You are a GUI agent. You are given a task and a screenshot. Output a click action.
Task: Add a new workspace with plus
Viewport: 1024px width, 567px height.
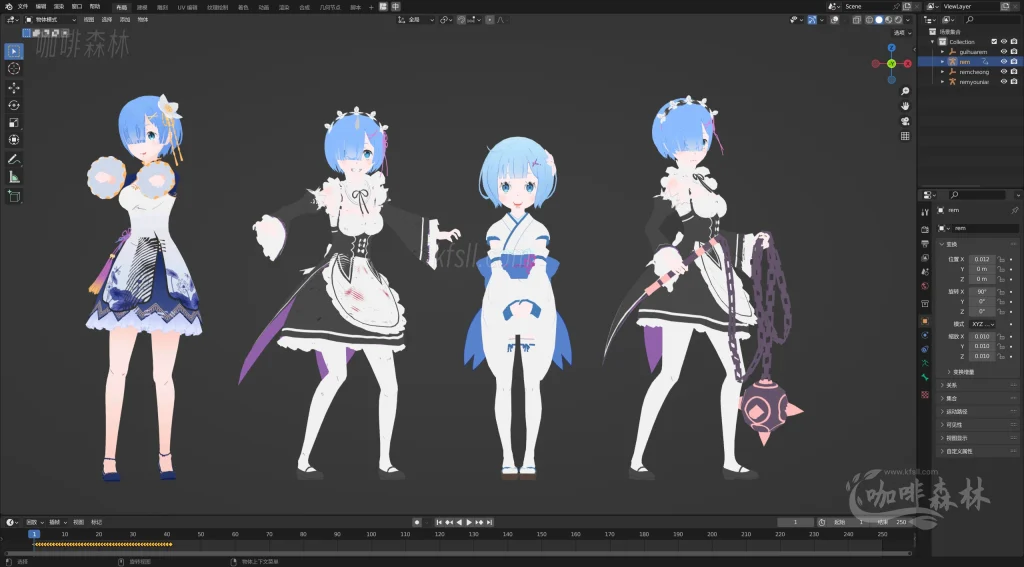click(372, 7)
